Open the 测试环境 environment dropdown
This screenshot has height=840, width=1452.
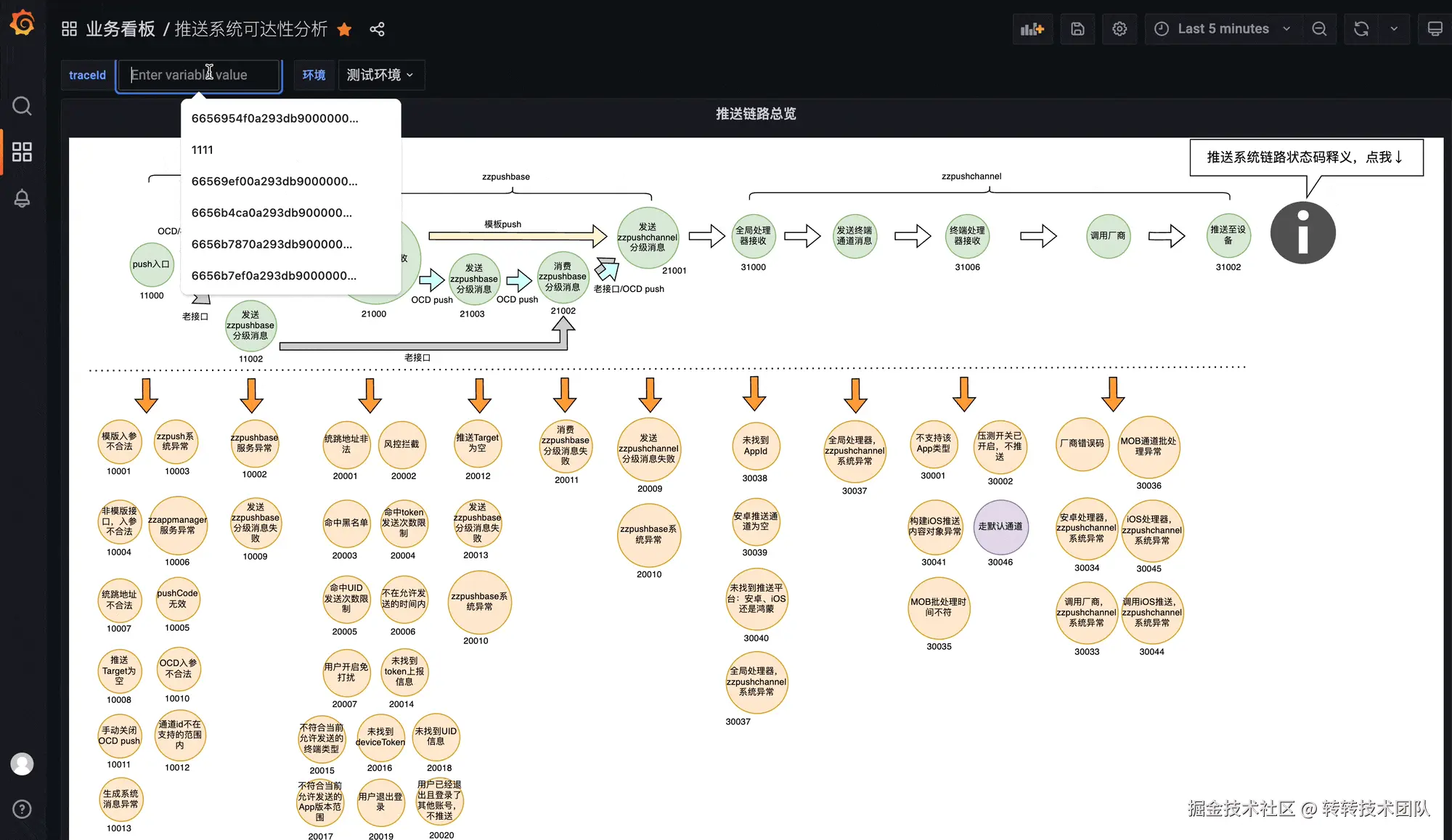point(380,75)
